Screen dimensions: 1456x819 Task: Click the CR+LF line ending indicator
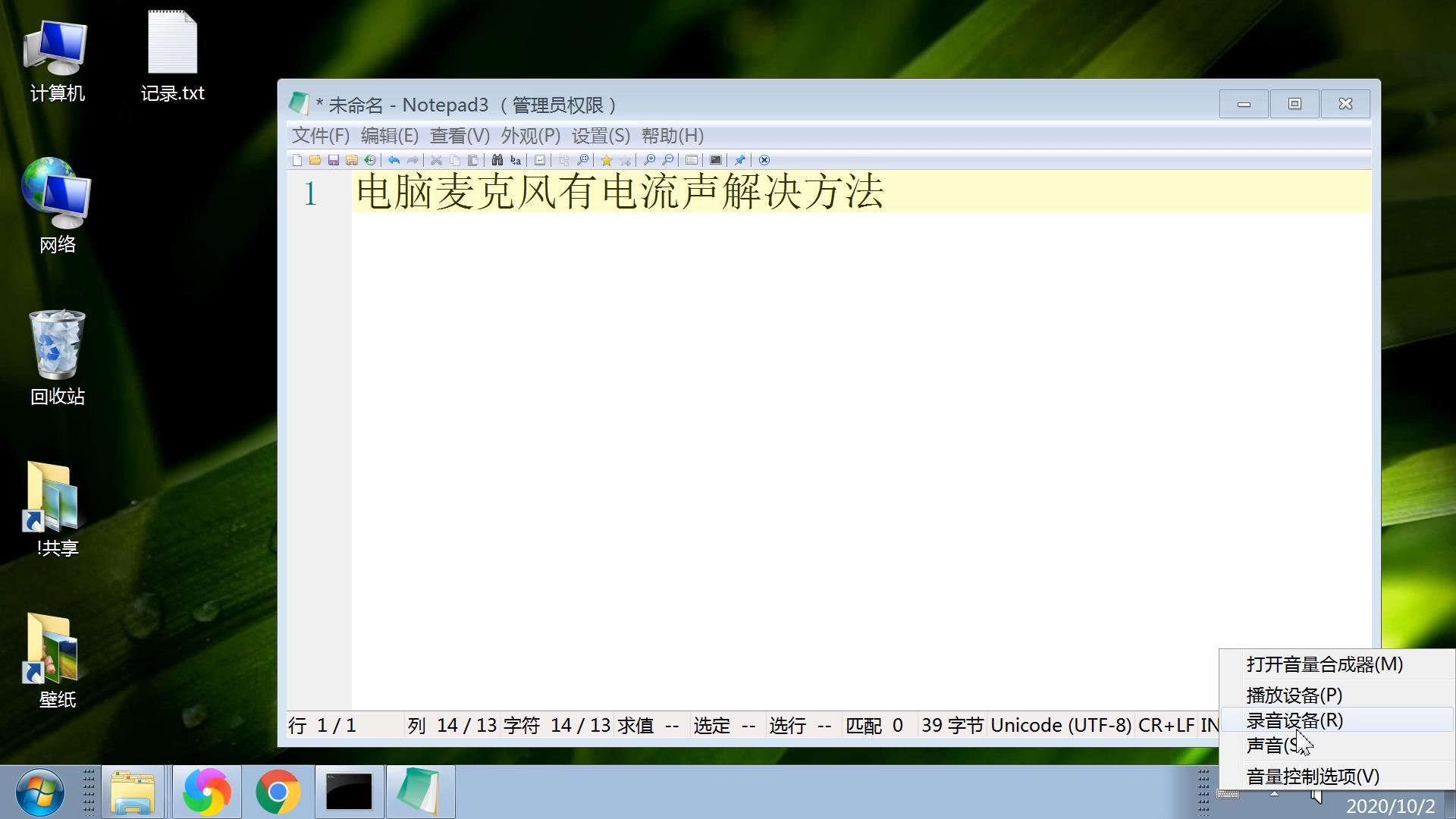point(1166,726)
